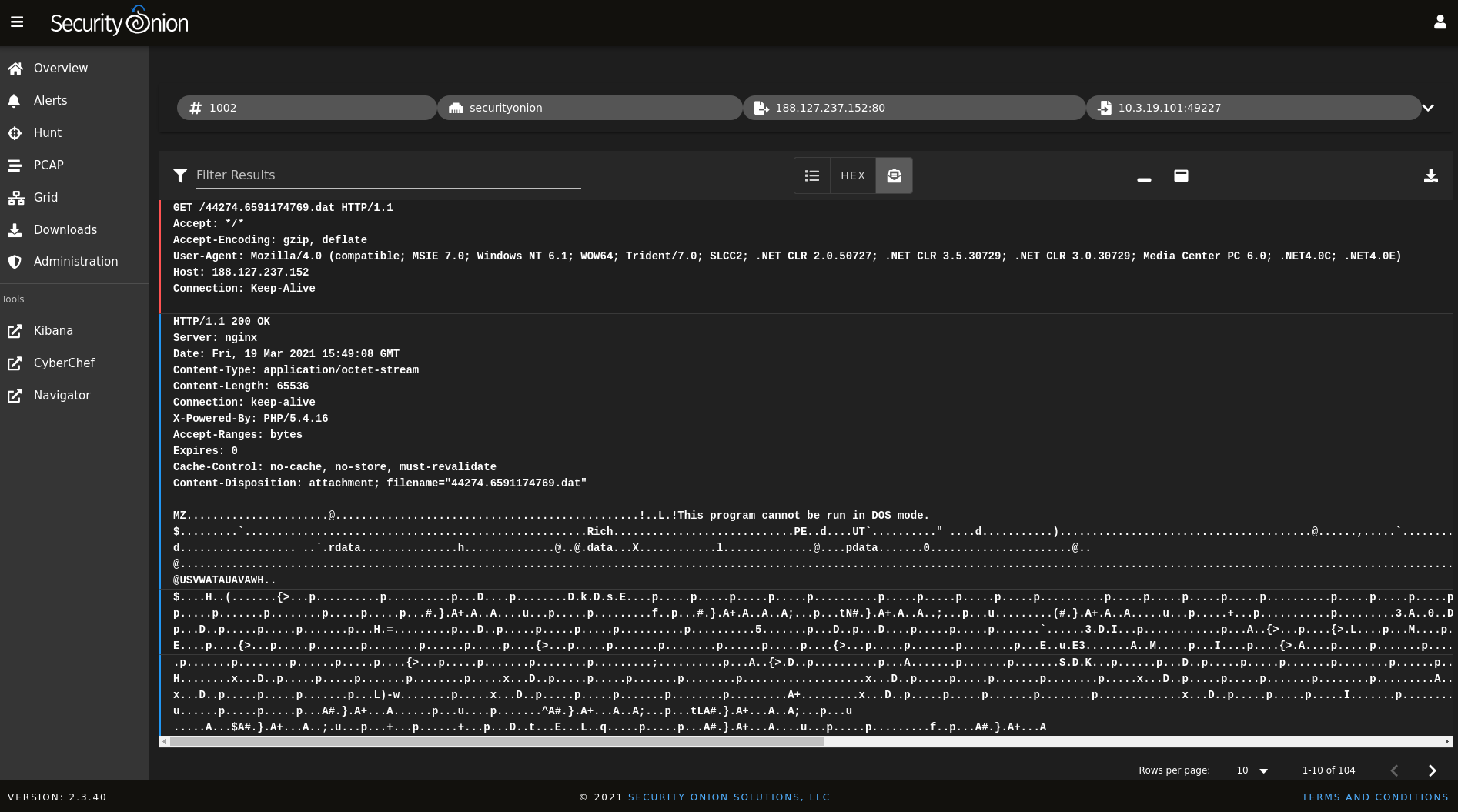
Task: Open the rows per page dropdown
Action: [x=1251, y=770]
